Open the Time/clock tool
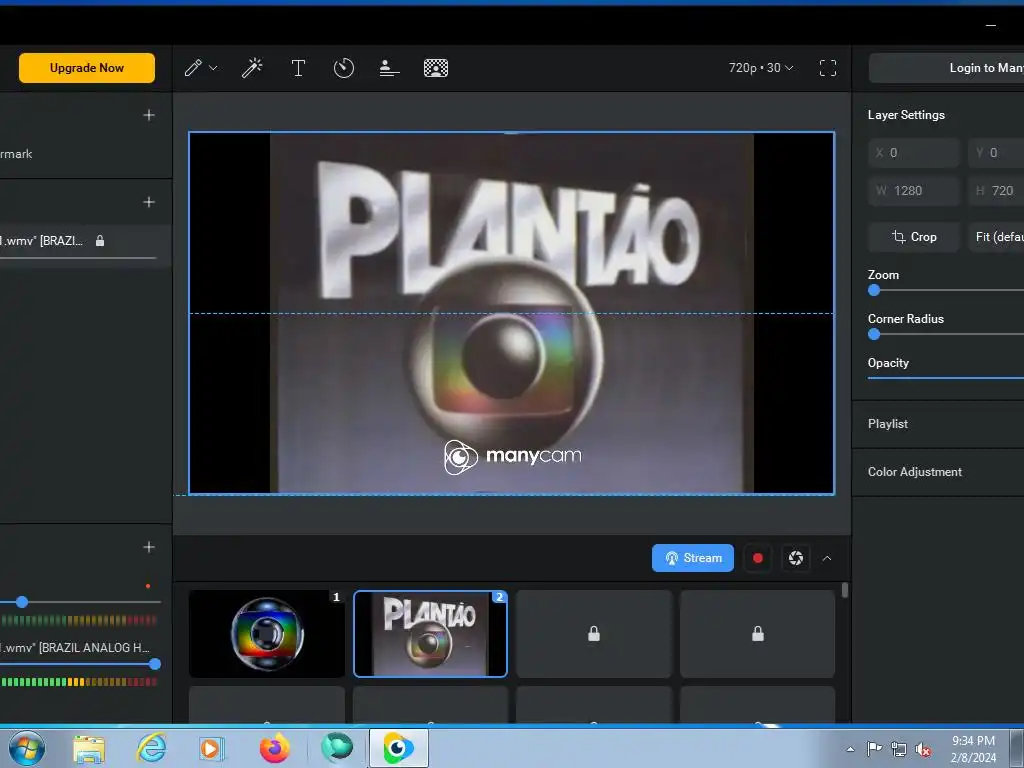 click(x=344, y=68)
